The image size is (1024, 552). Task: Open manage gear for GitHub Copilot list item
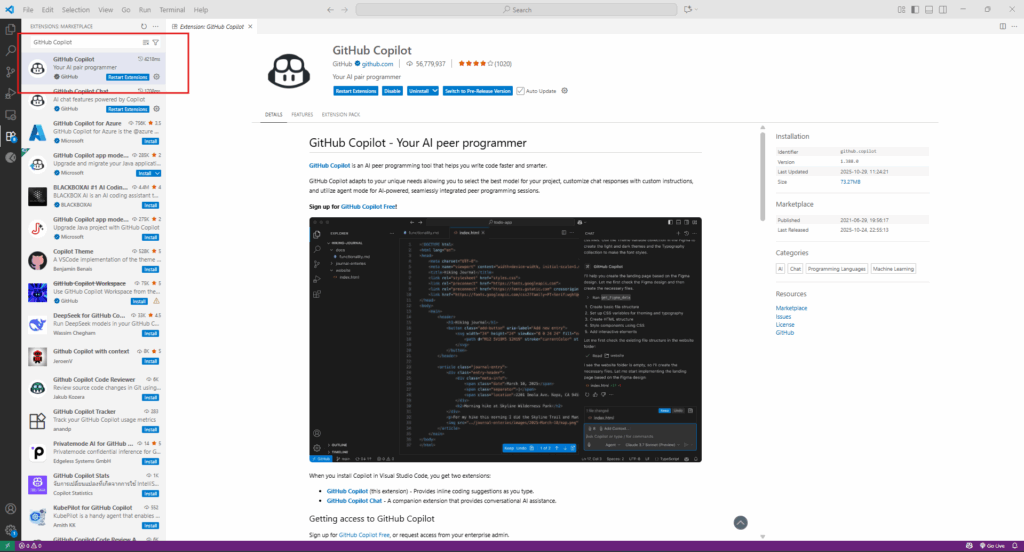157,77
